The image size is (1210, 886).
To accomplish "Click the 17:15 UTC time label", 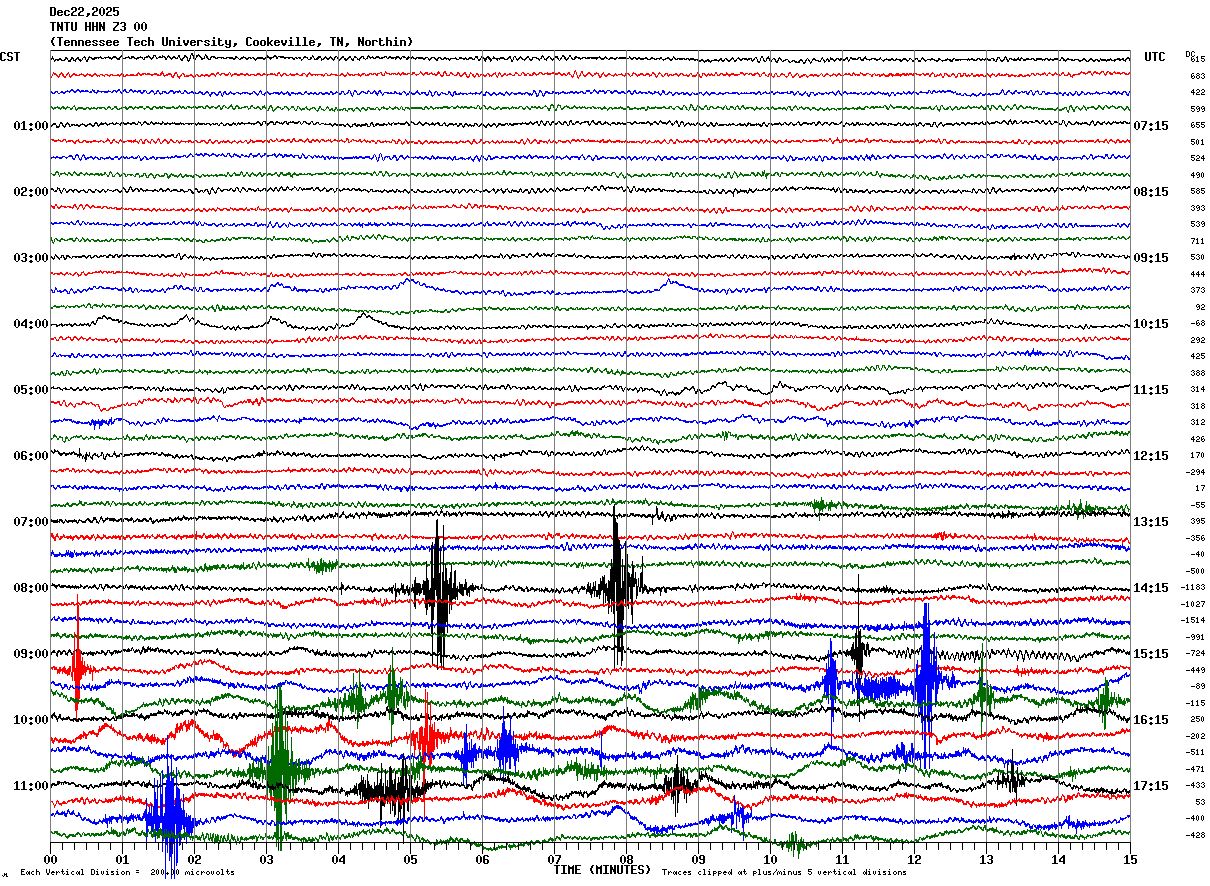I will click(x=1151, y=786).
